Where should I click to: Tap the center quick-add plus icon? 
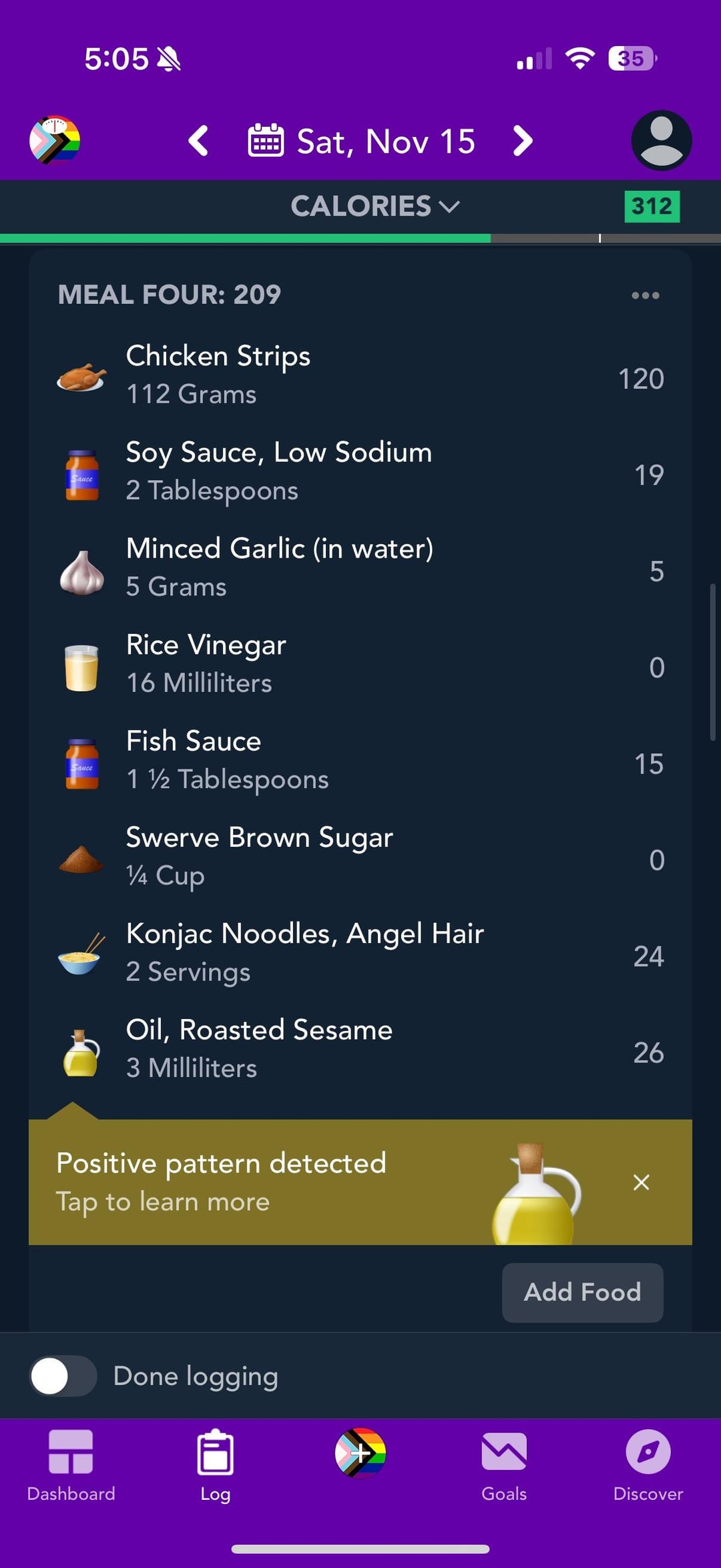click(360, 1452)
